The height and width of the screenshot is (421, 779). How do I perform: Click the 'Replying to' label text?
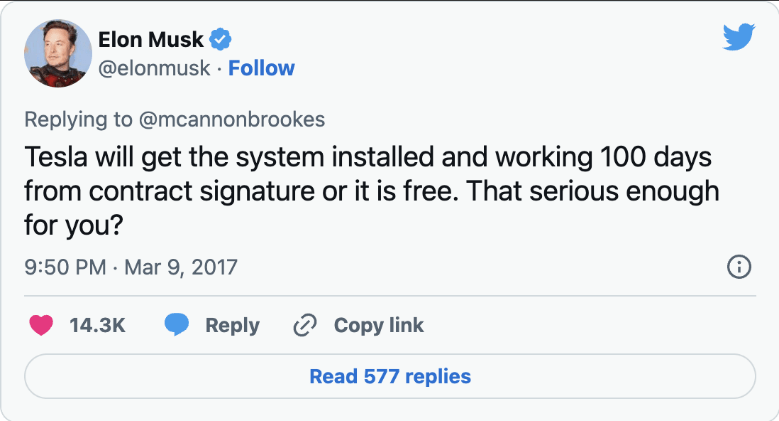tap(78, 119)
